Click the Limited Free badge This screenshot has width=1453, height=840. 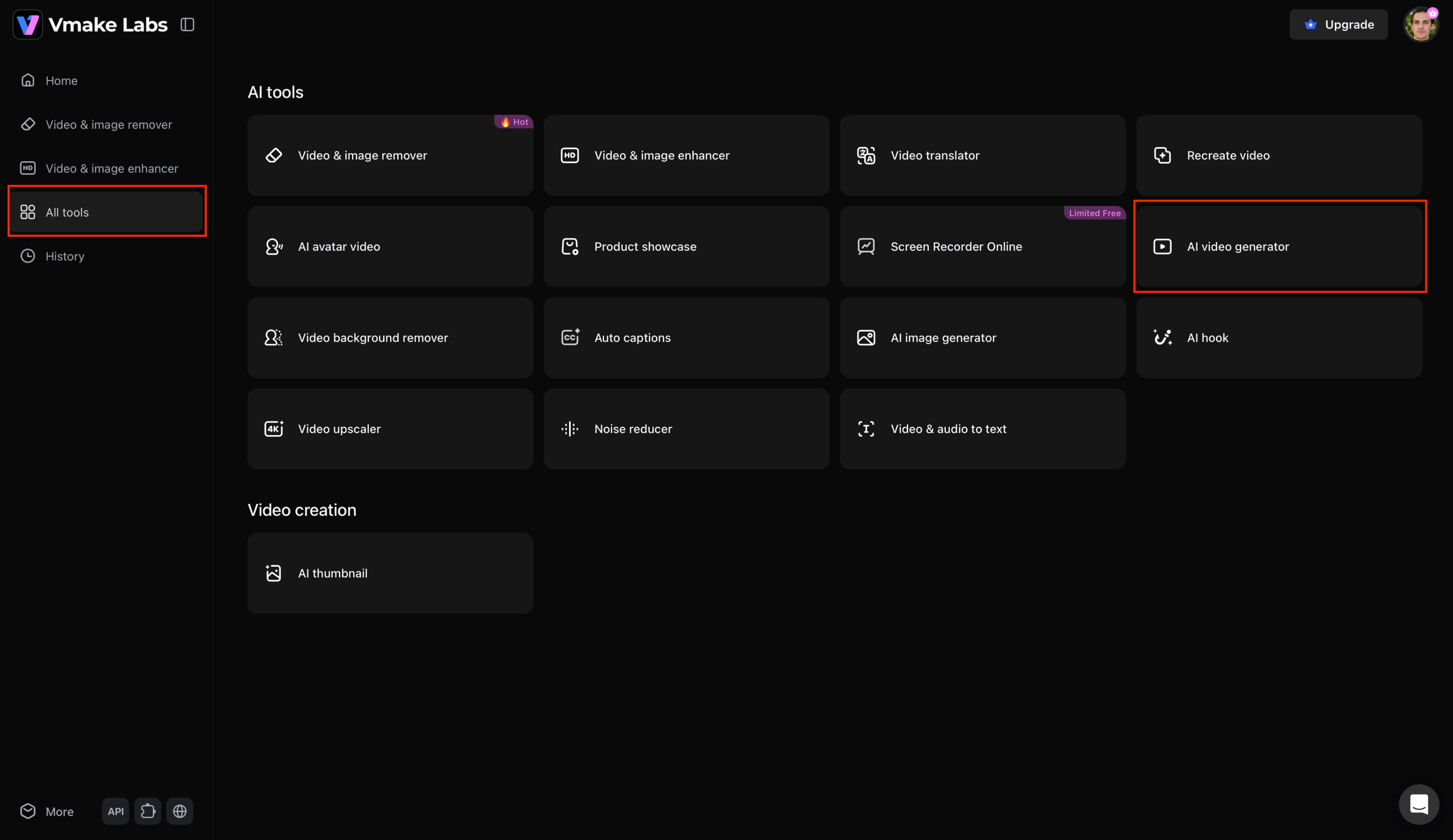pos(1094,213)
